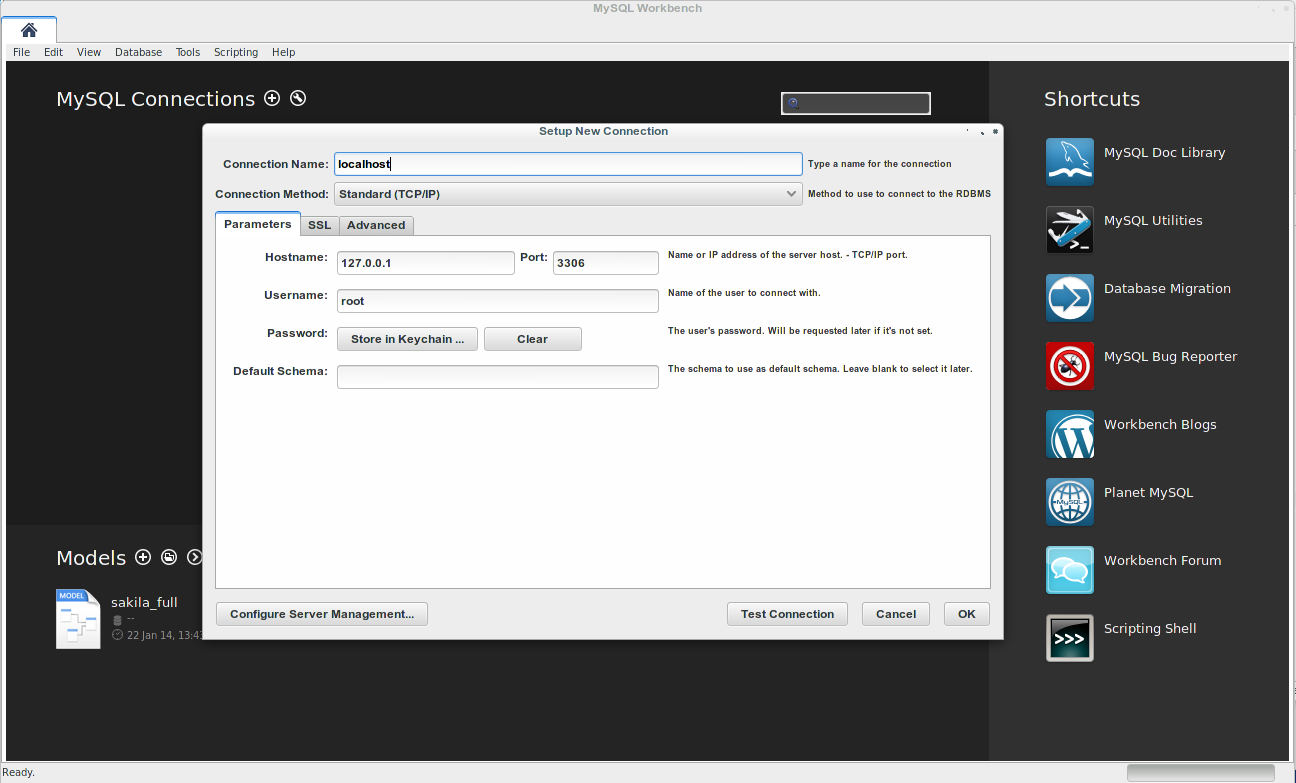Close the Setup New Connection dialog
The image size is (1296, 783).
[996, 131]
